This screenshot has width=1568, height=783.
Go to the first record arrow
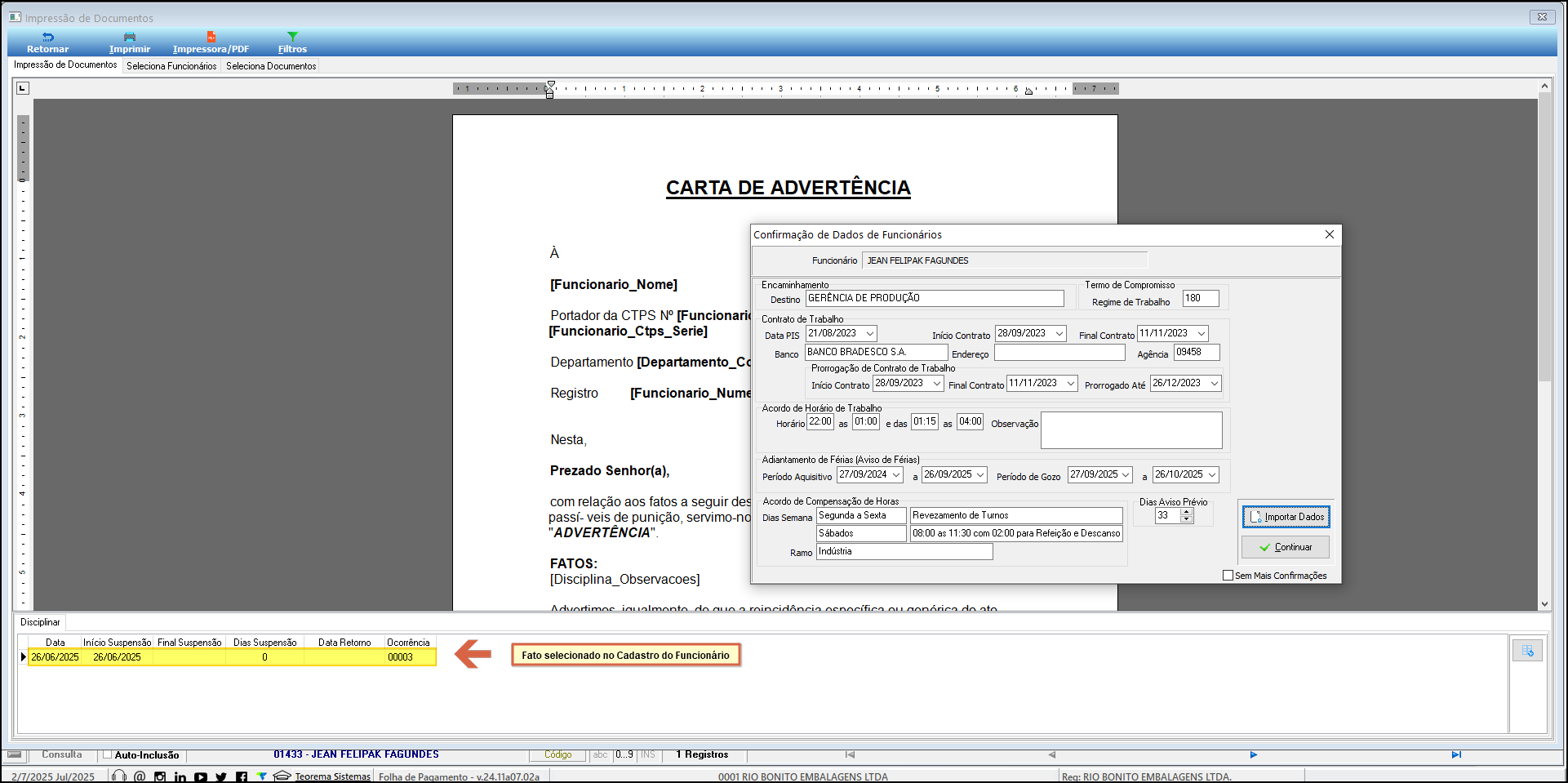[850, 754]
